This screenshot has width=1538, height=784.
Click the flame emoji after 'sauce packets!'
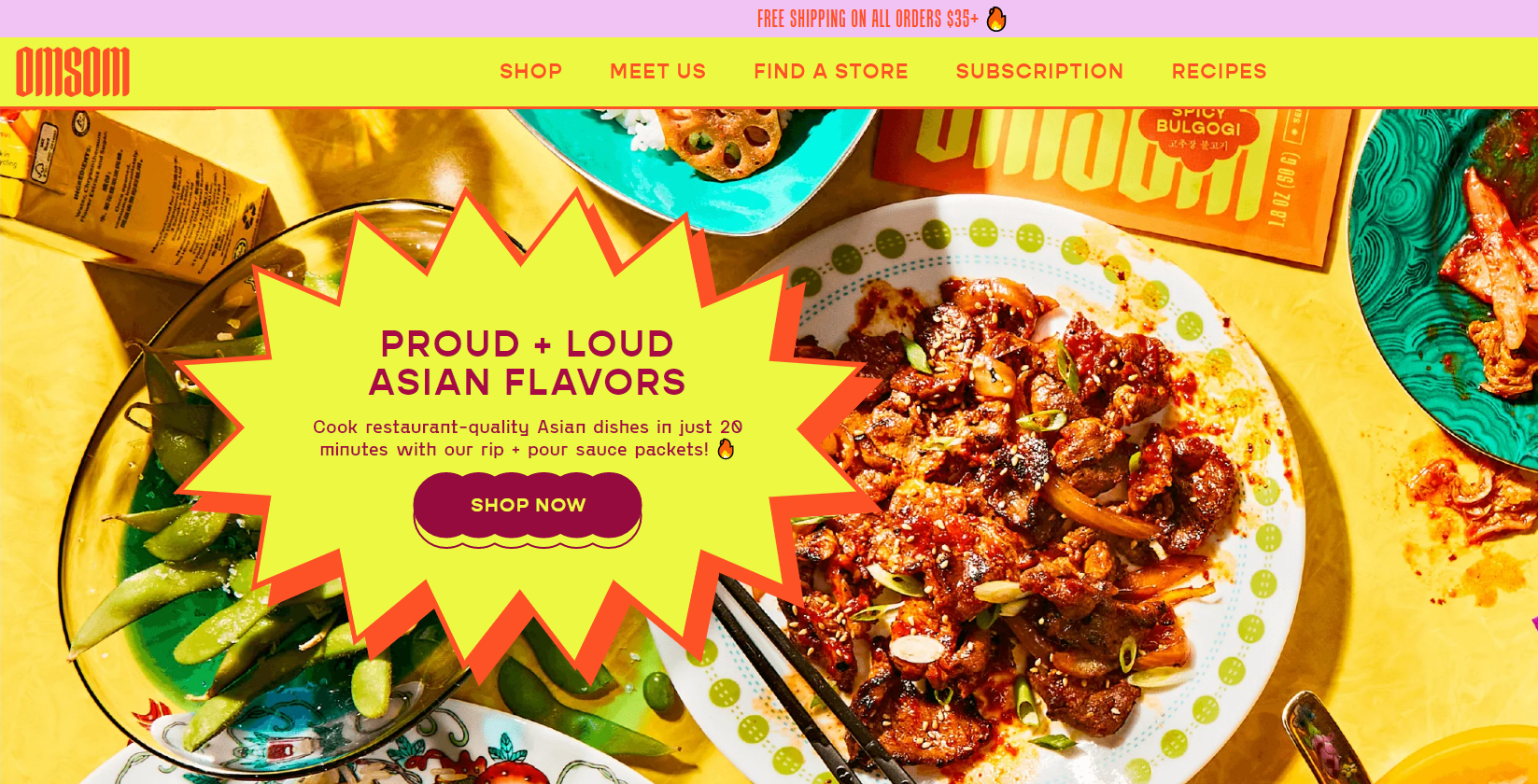[x=726, y=449]
